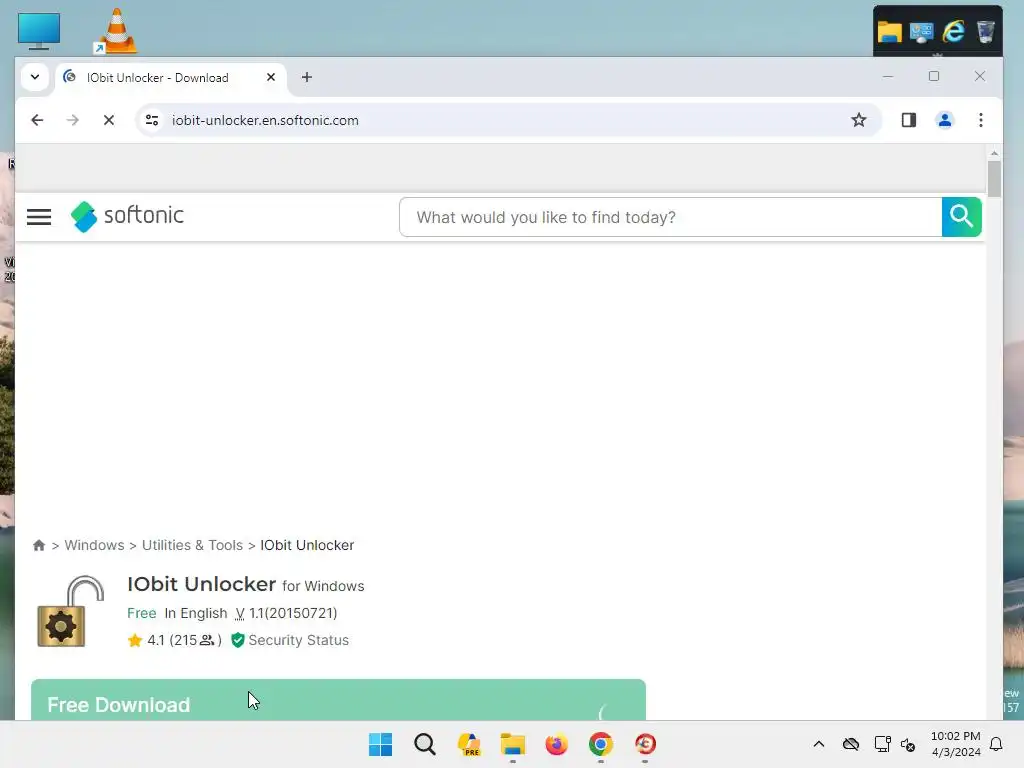1024x768 pixels.
Task: Click the muted volume tray icon
Action: [908, 744]
